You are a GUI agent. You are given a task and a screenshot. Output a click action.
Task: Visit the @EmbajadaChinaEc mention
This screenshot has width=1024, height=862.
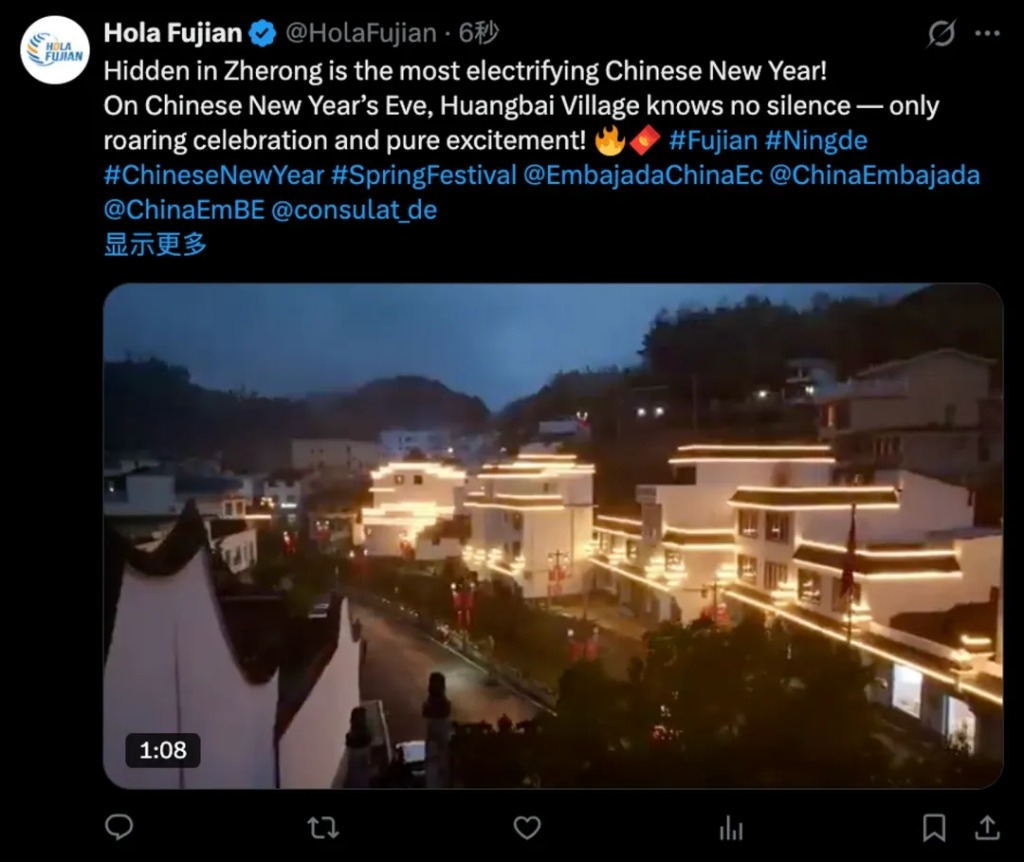(643, 175)
